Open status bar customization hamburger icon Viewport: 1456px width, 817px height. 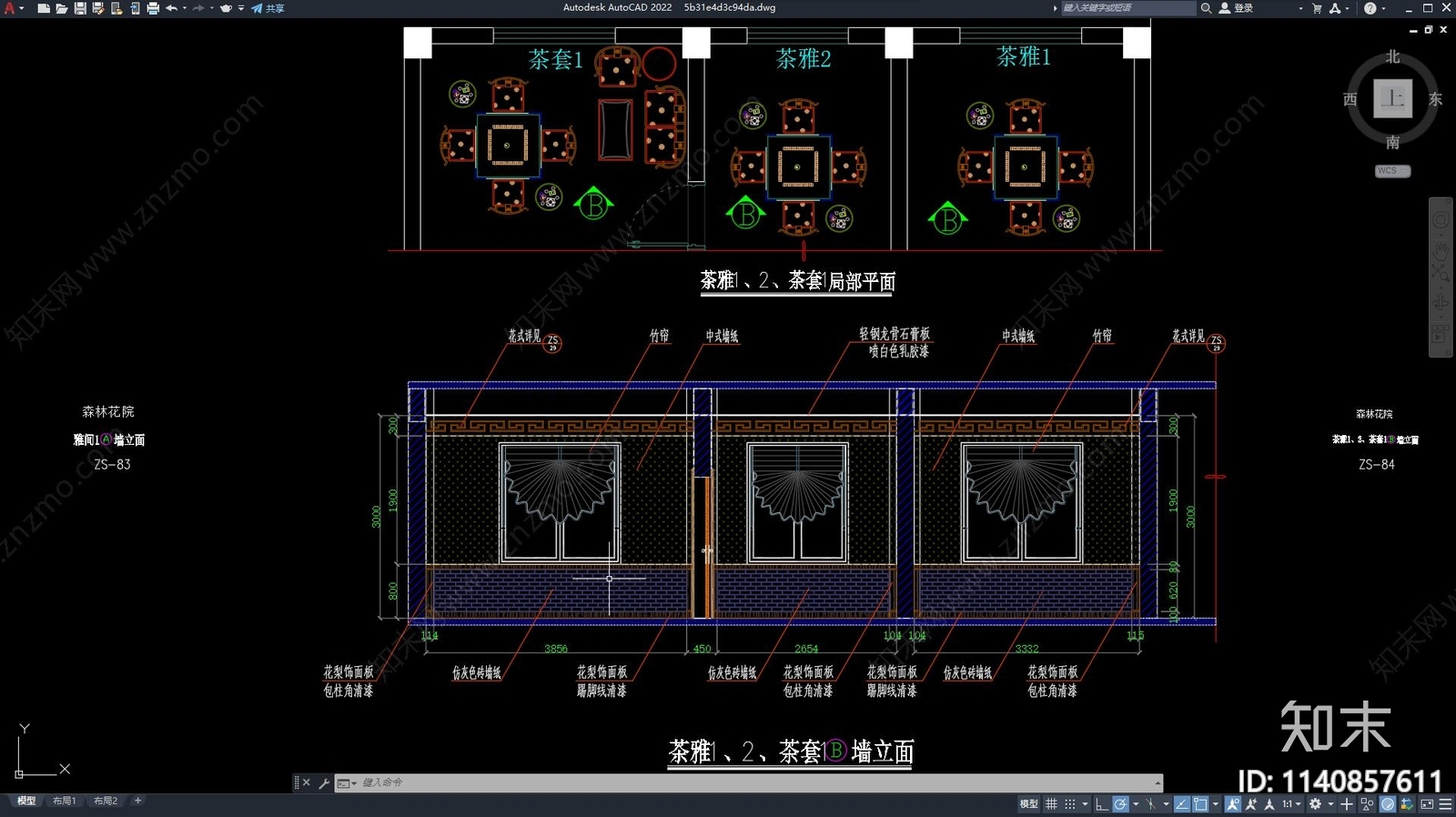tap(1445, 804)
